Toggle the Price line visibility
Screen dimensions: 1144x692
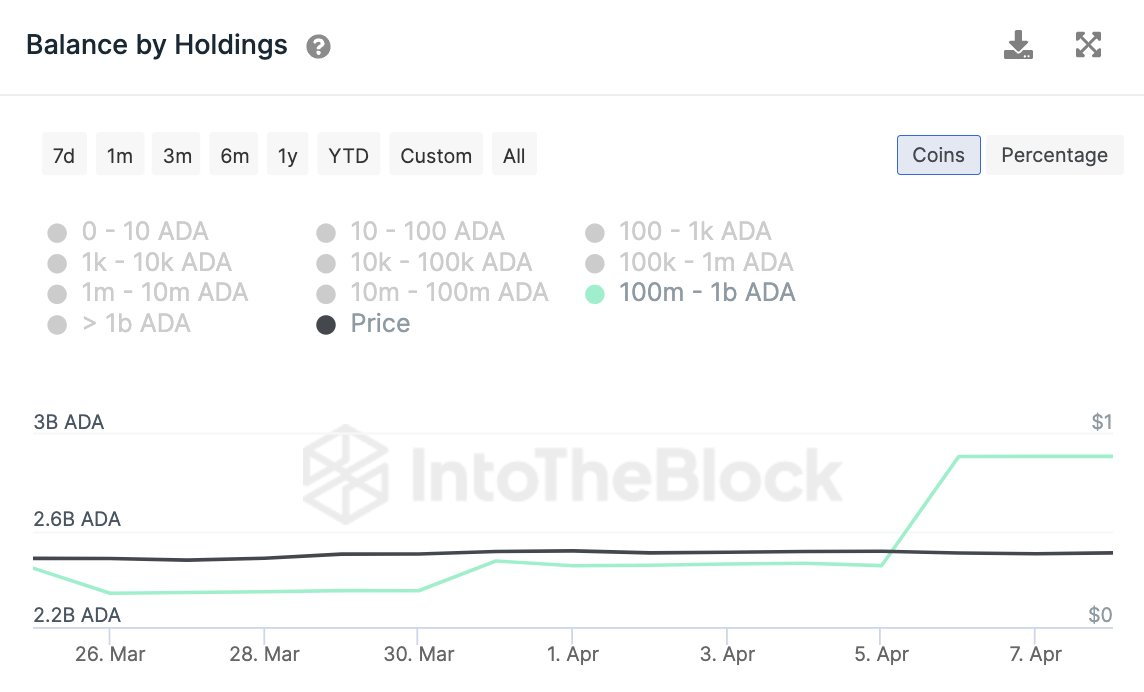pos(369,323)
